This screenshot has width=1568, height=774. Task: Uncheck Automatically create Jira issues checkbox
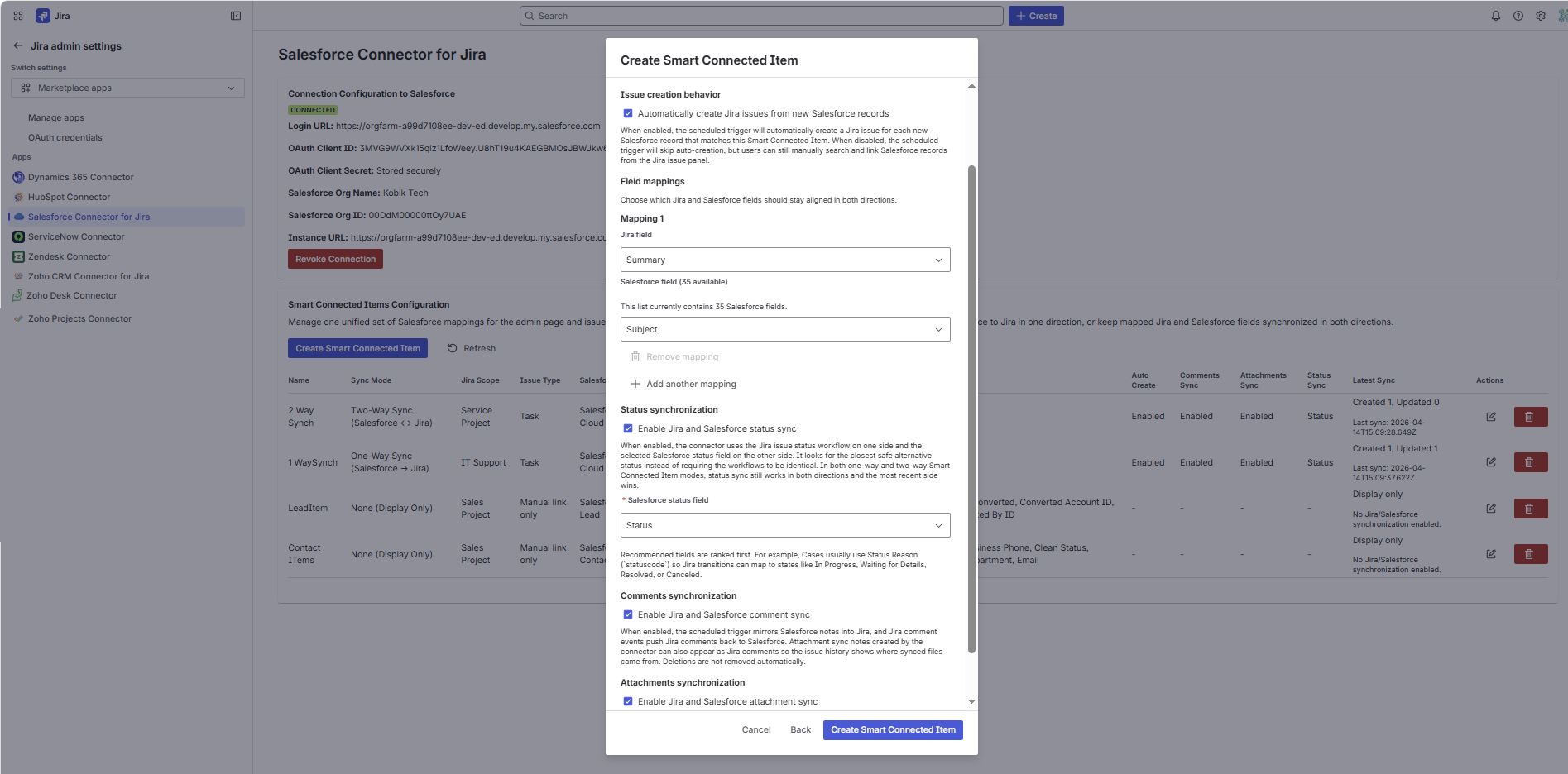tap(628, 114)
